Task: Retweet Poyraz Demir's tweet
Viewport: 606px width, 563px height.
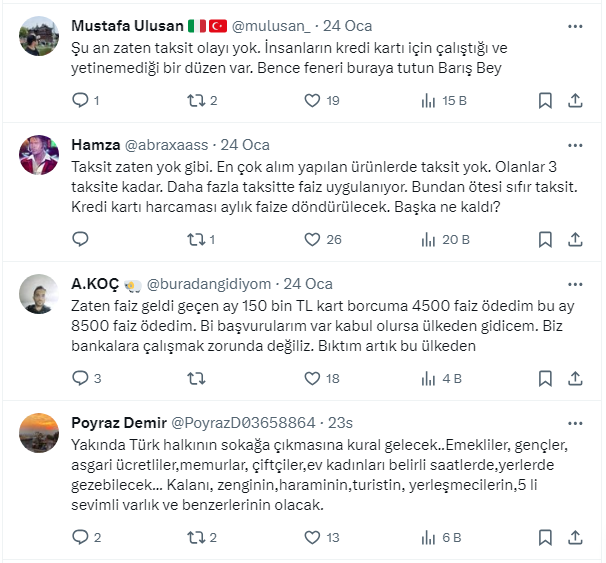Action: 197,537
